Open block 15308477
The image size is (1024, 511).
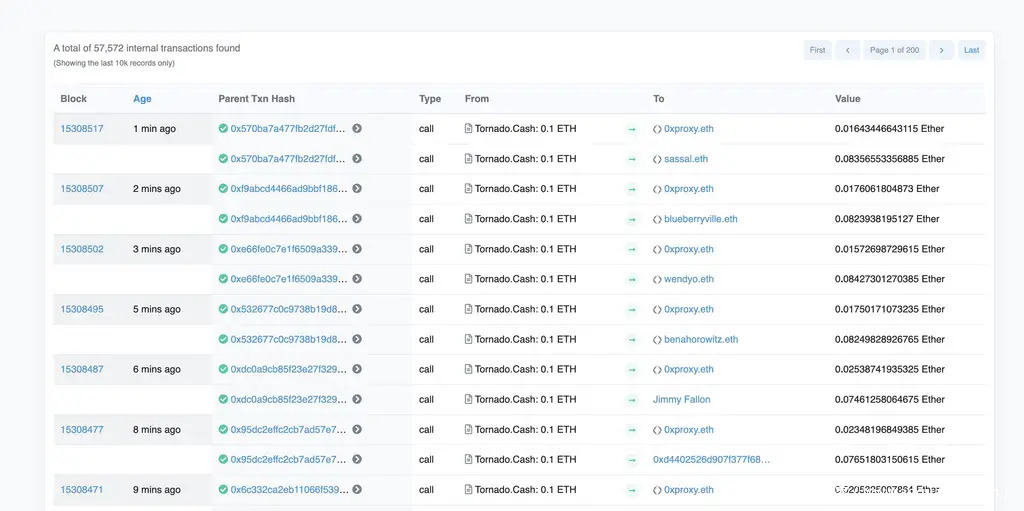(x=82, y=430)
